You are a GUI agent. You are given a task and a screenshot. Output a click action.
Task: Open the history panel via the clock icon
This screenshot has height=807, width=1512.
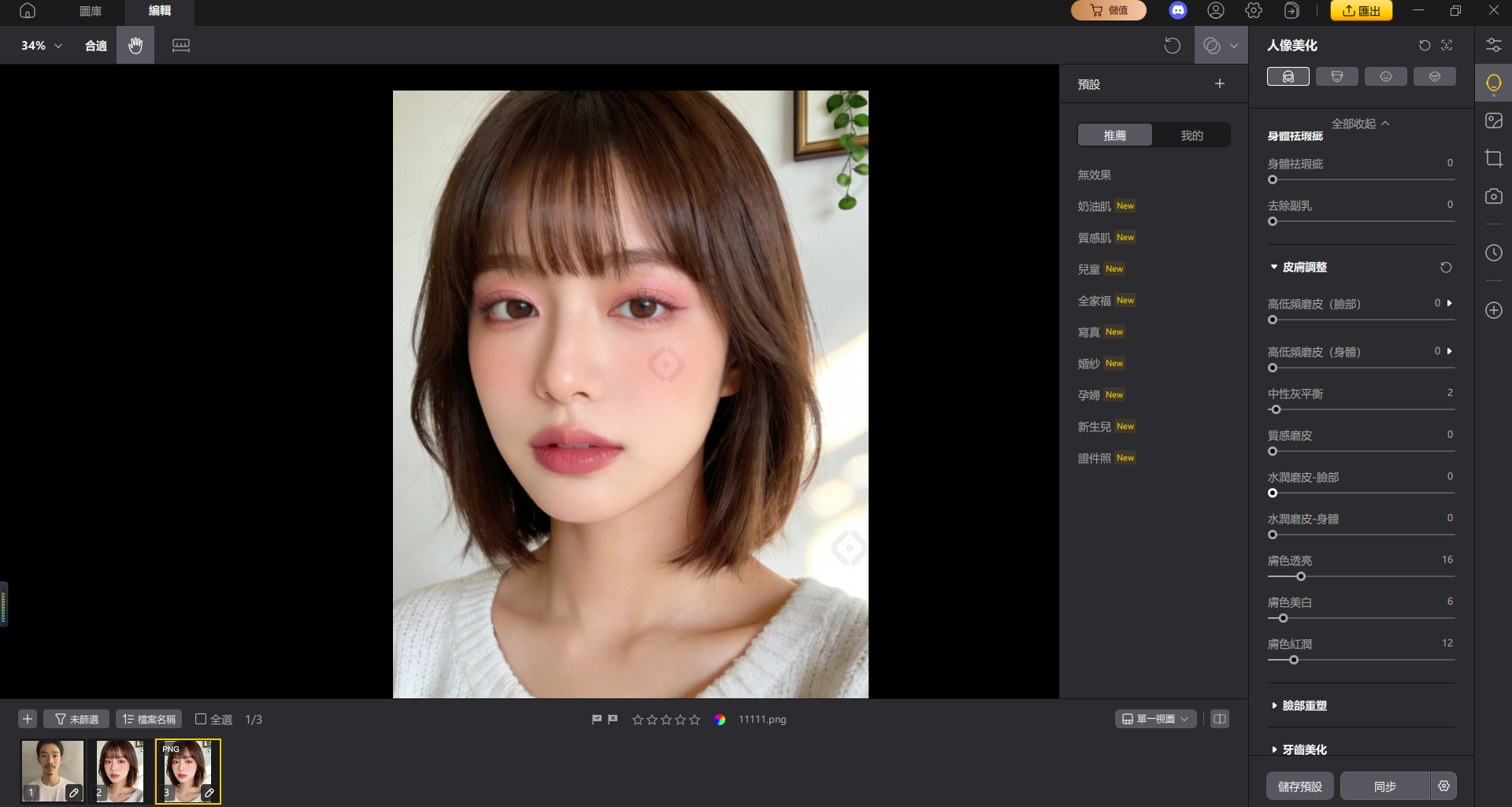(1493, 253)
